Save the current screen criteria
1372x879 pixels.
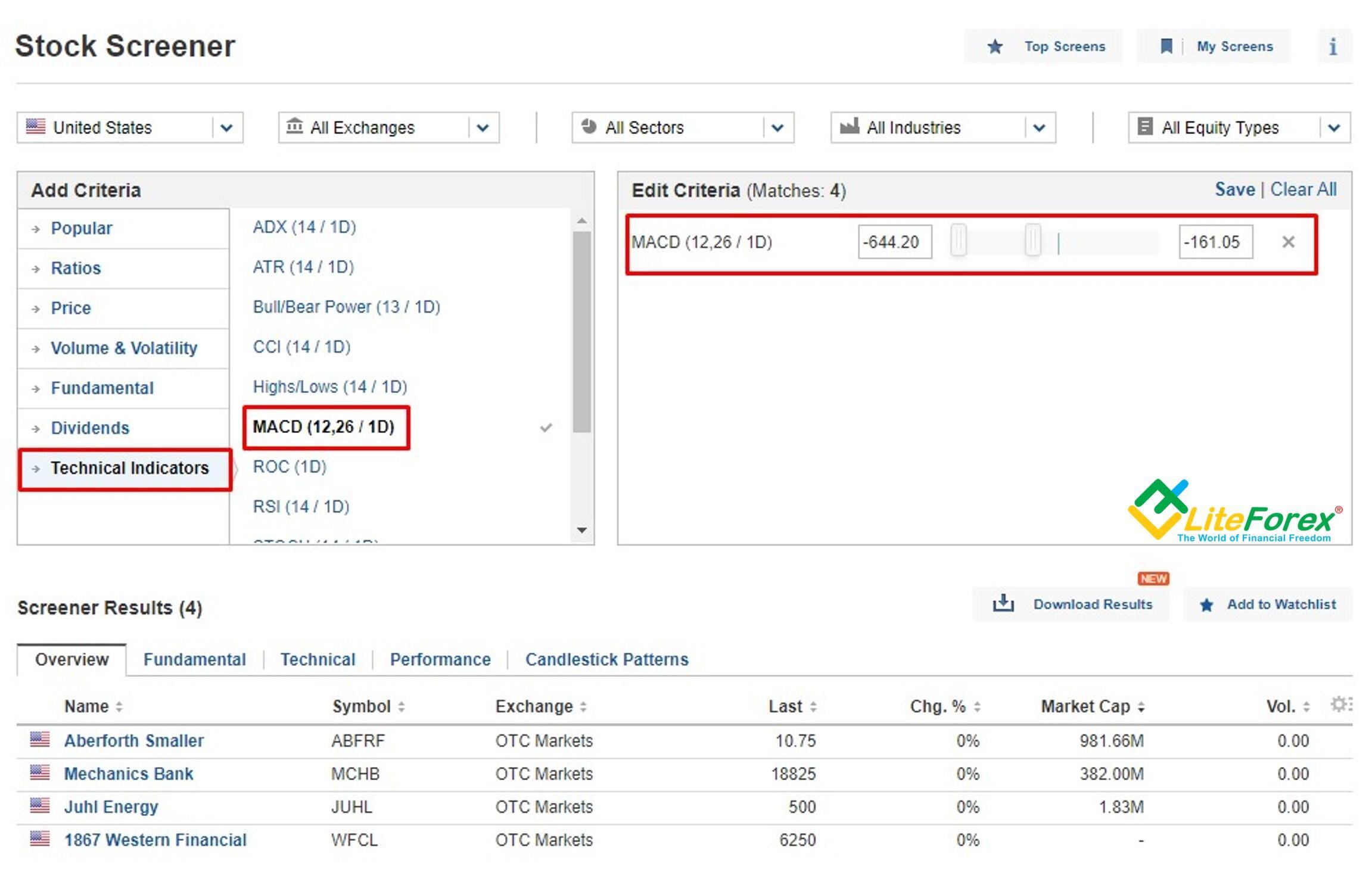[x=1234, y=189]
